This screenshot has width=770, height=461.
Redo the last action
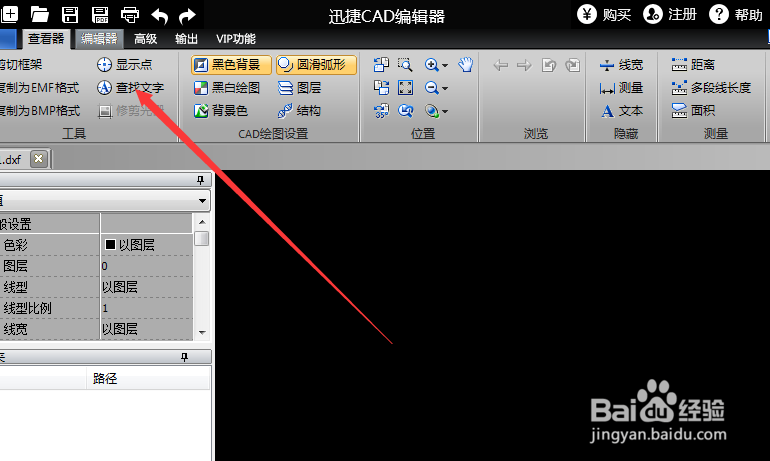(x=187, y=16)
